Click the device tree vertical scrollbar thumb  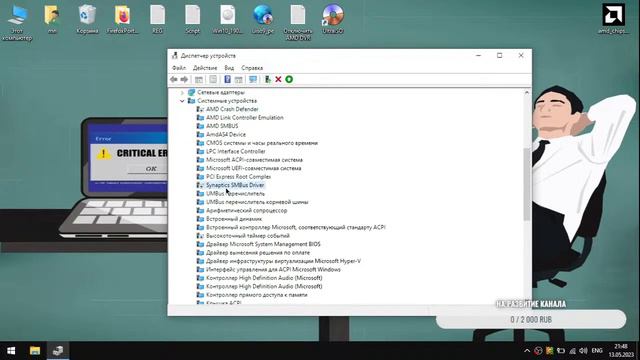point(527,184)
